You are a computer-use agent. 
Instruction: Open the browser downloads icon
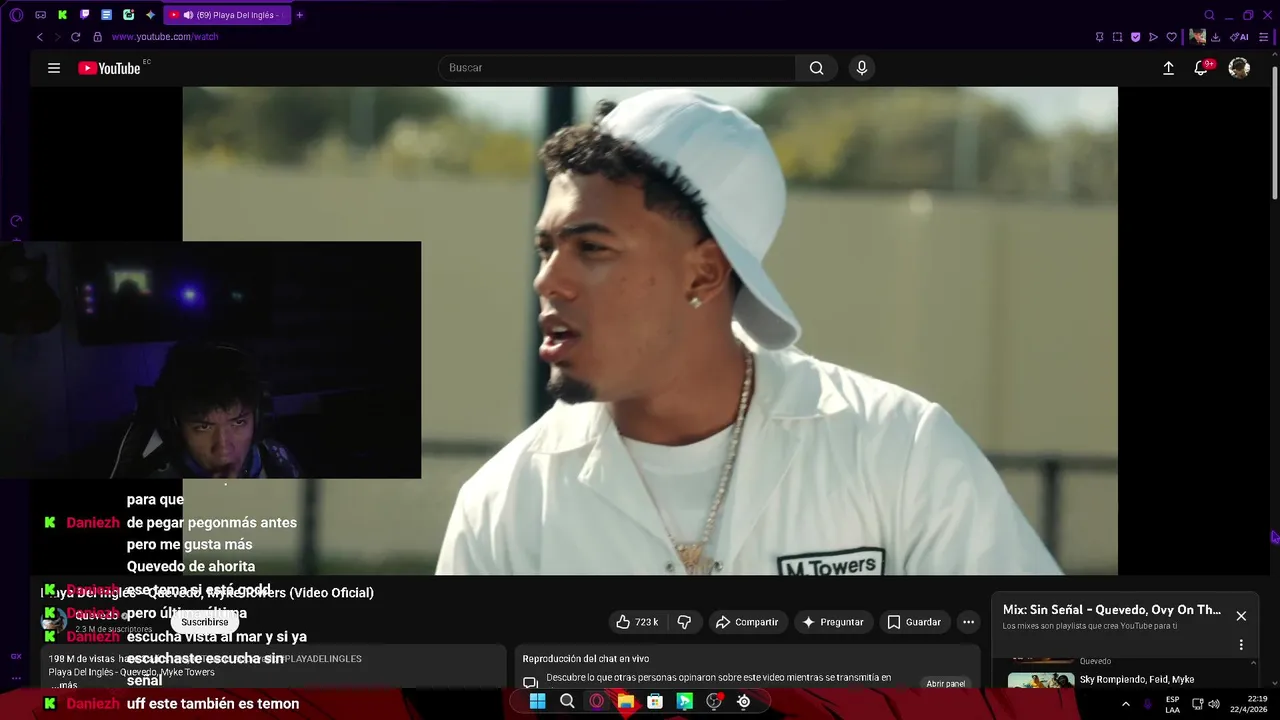(1215, 37)
